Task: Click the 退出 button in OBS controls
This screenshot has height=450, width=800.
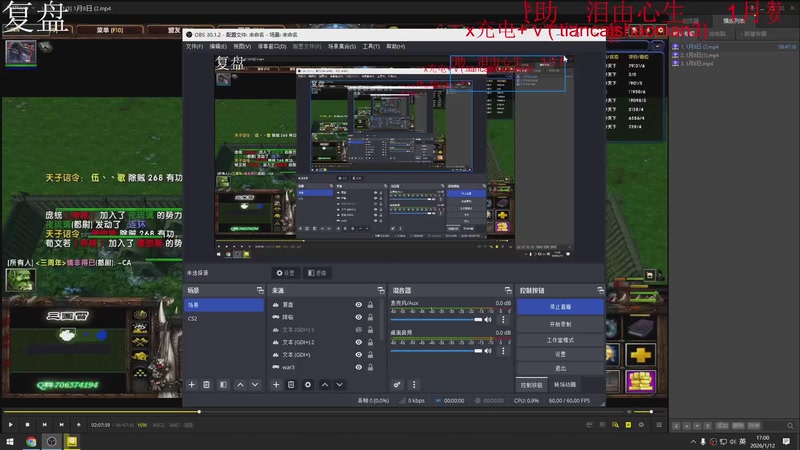Action: tap(560, 368)
